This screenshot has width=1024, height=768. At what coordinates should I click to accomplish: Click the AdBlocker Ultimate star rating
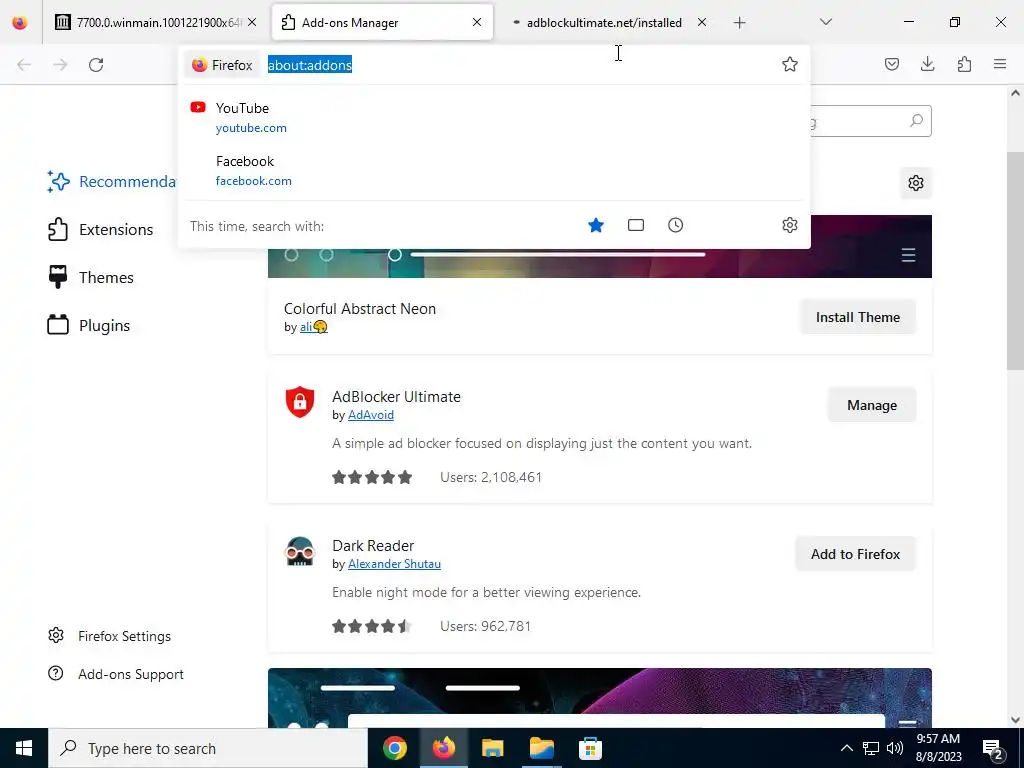pos(372,477)
